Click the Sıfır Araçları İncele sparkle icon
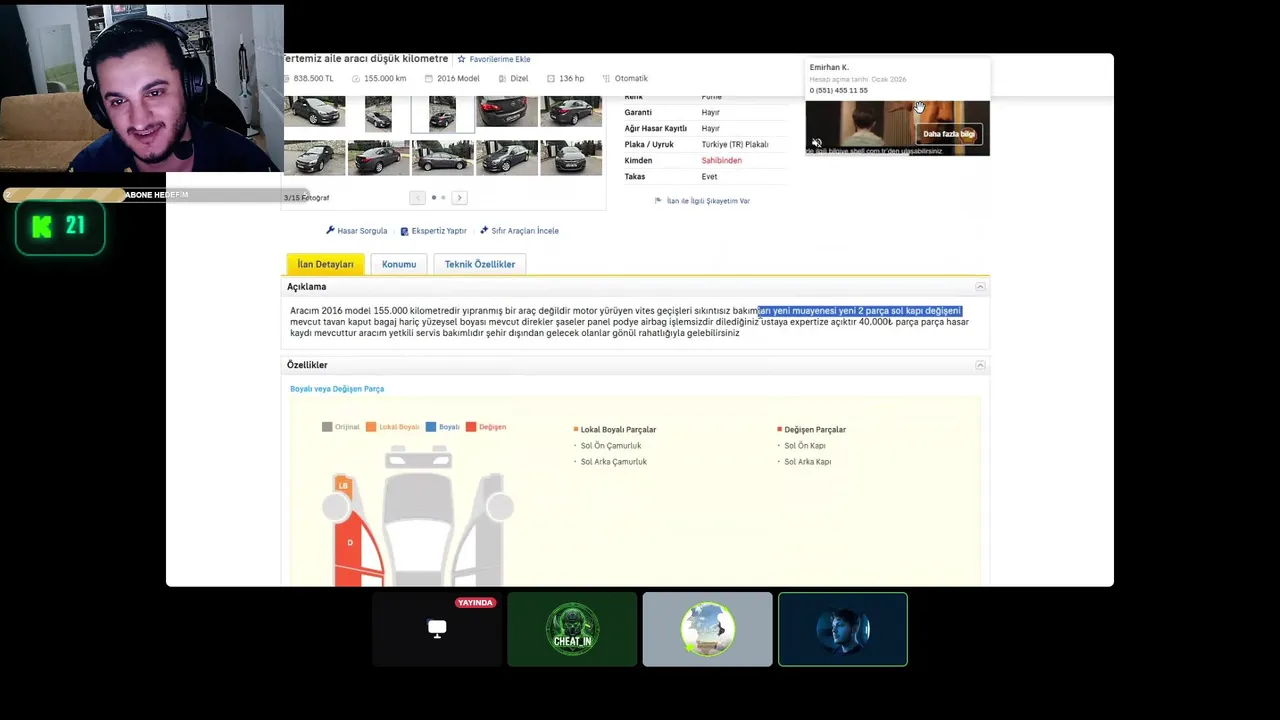This screenshot has width=1280, height=720. (x=484, y=230)
